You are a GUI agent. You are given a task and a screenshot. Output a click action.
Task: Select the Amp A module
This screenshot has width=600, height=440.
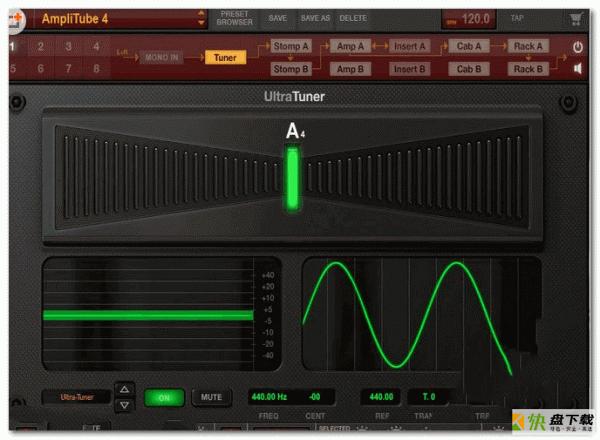[x=350, y=46]
